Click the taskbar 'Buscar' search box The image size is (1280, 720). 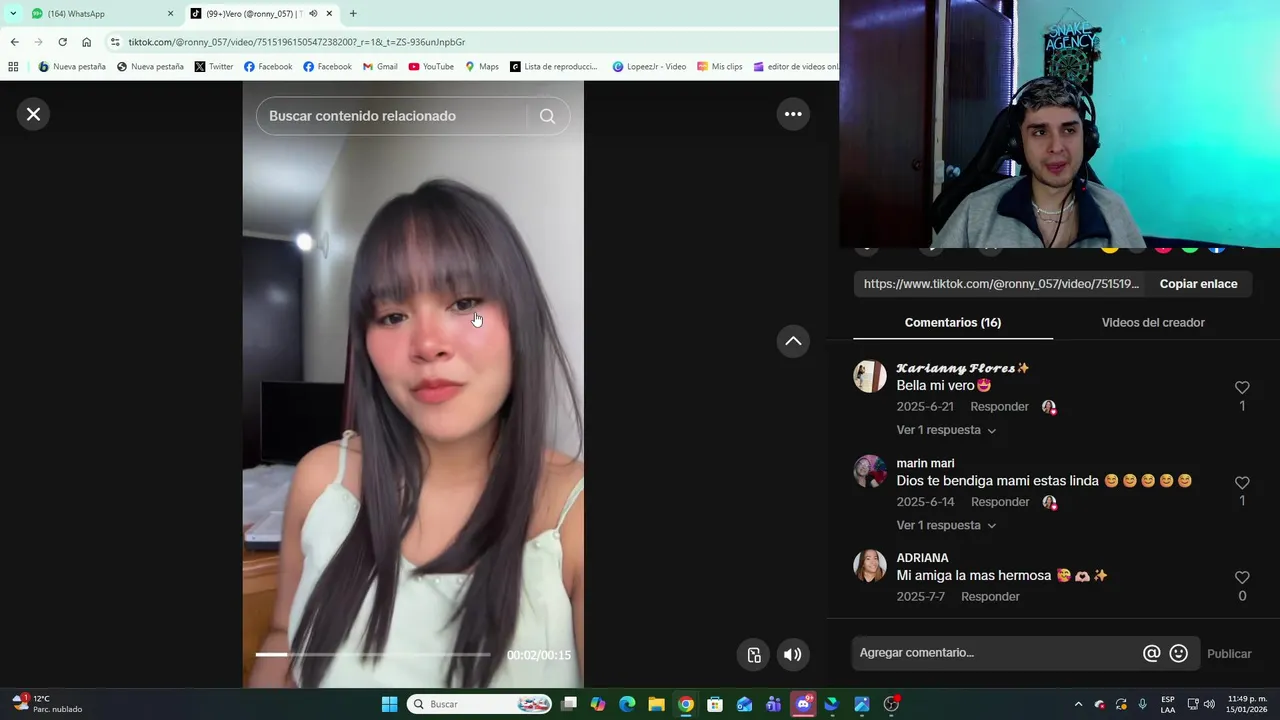[x=479, y=704]
